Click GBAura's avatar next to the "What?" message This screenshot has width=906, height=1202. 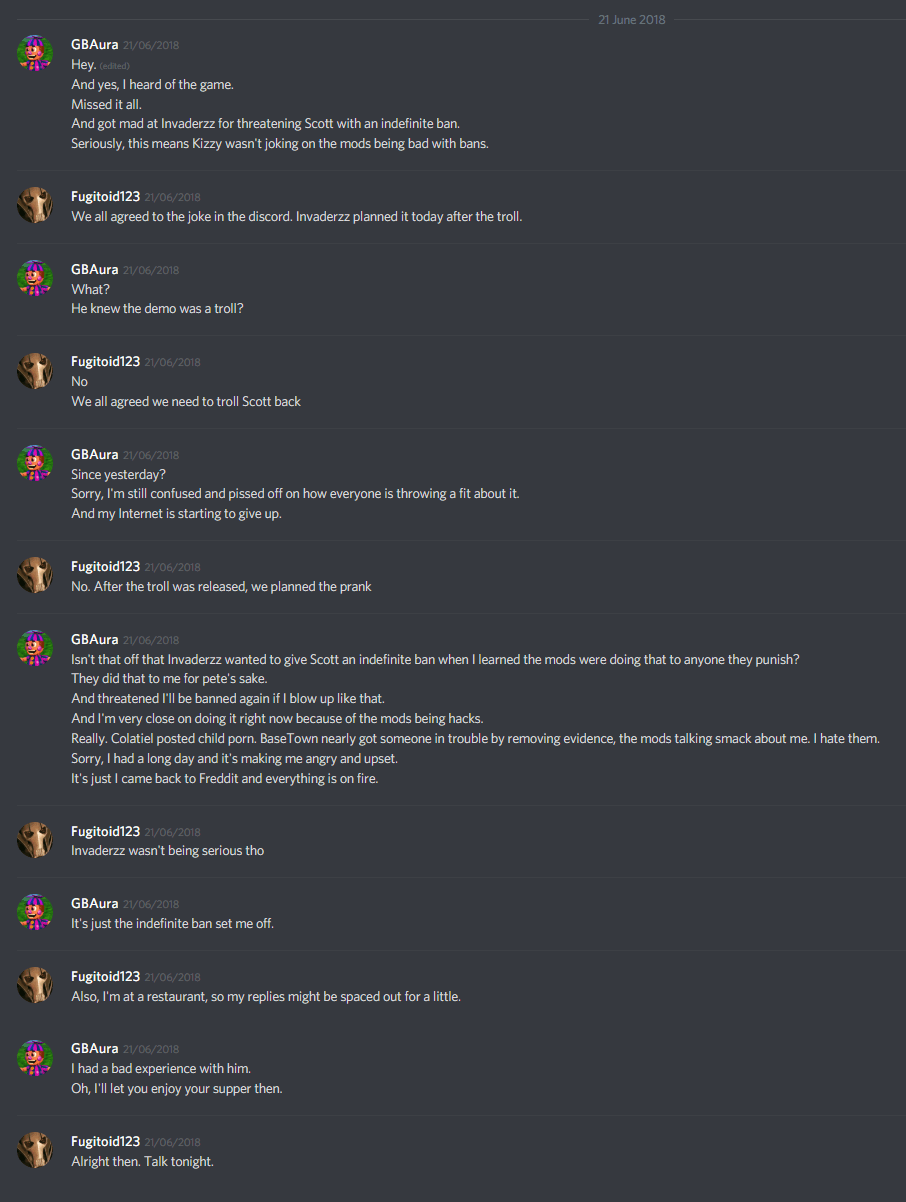[x=35, y=277]
